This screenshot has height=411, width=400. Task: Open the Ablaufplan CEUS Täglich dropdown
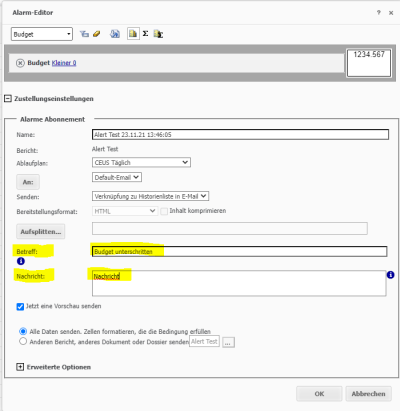[x=141, y=162]
